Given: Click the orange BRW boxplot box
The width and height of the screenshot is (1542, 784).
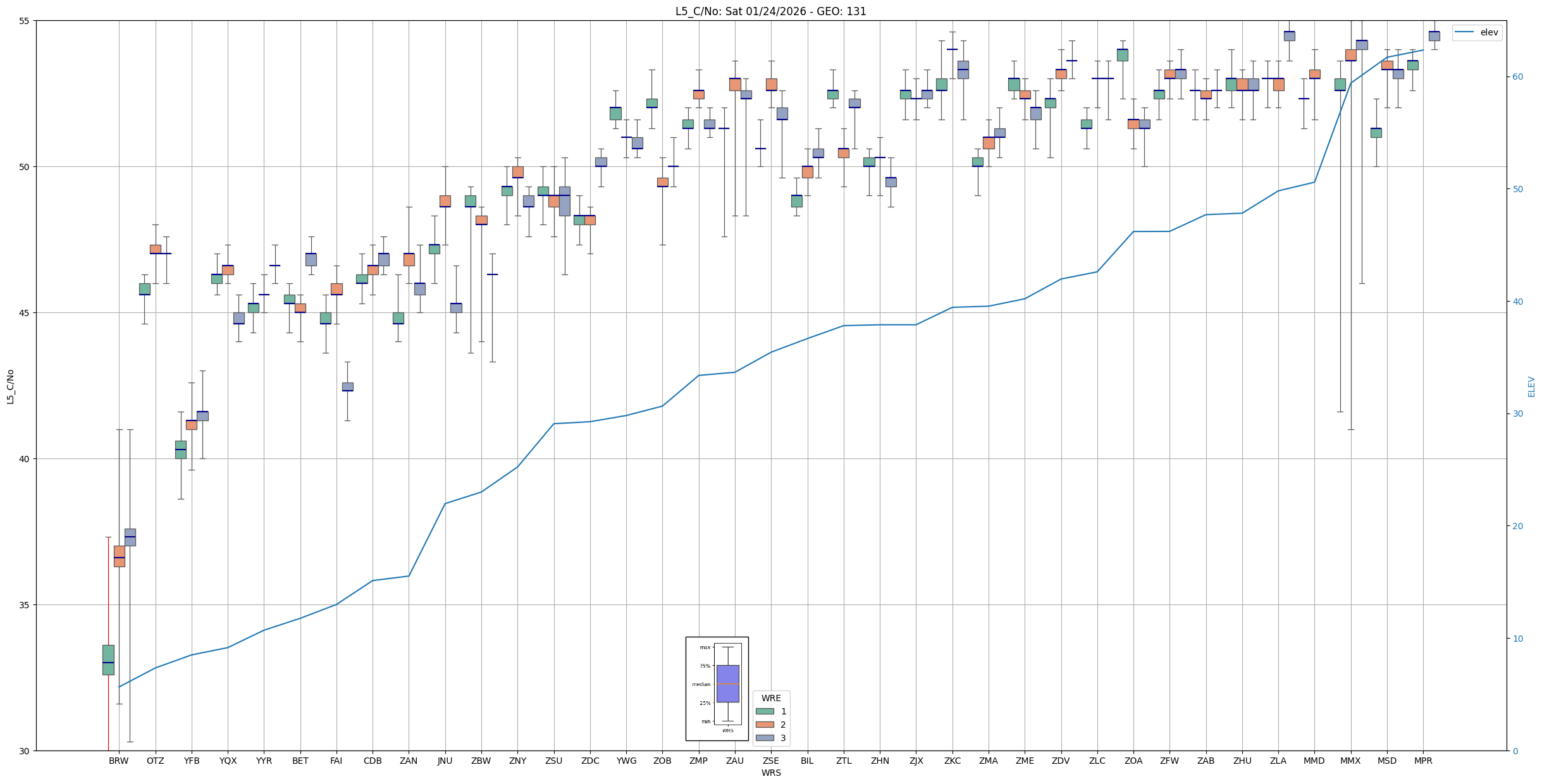Looking at the screenshot, I should tap(119, 556).
